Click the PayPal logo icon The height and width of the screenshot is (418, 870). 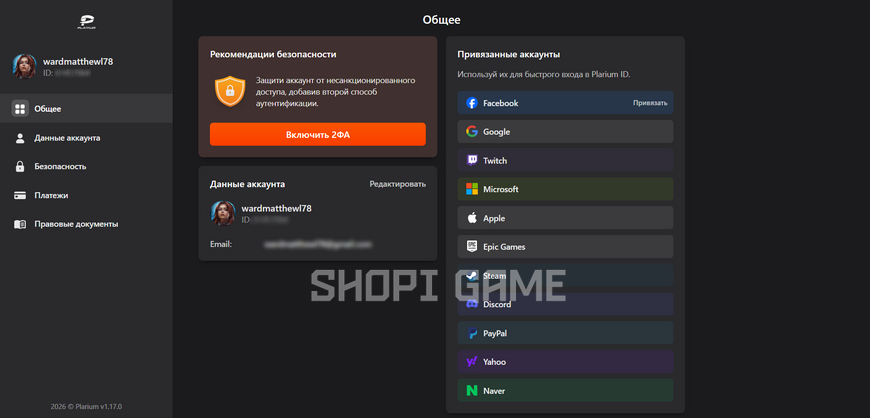472,333
